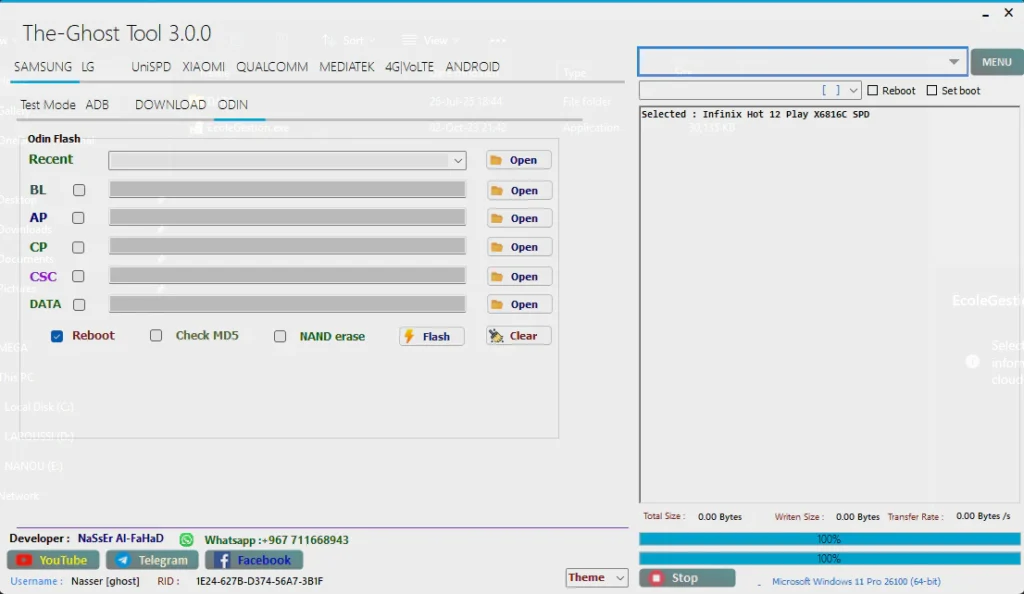Tick the Set boot checkbox

932,91
